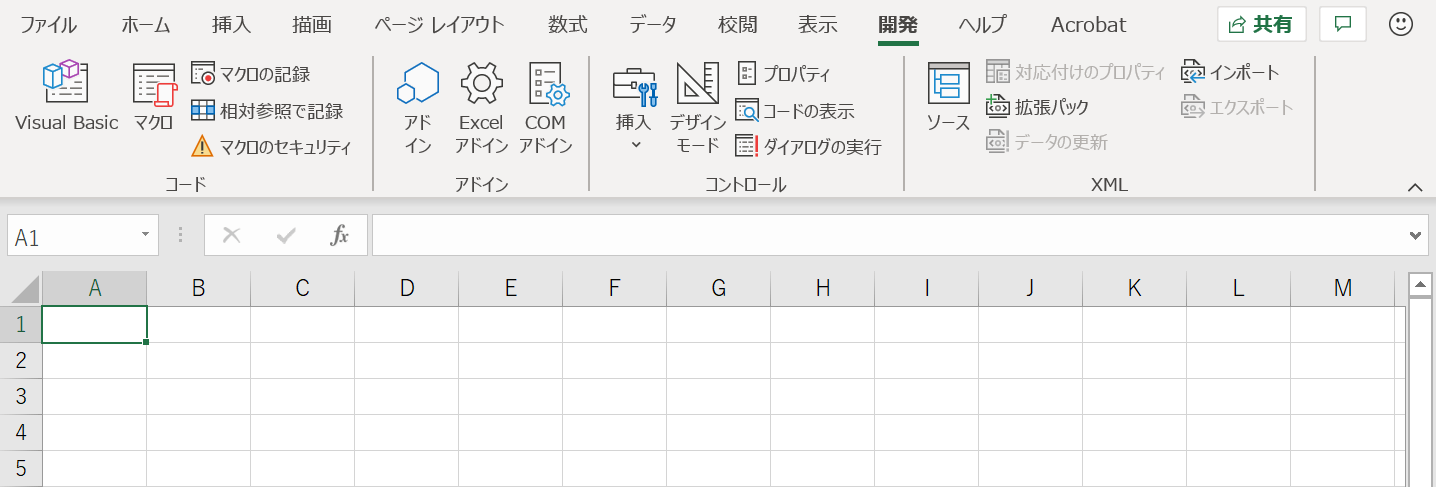Select row 3 header
This screenshot has width=1436, height=487.
tap(21, 396)
